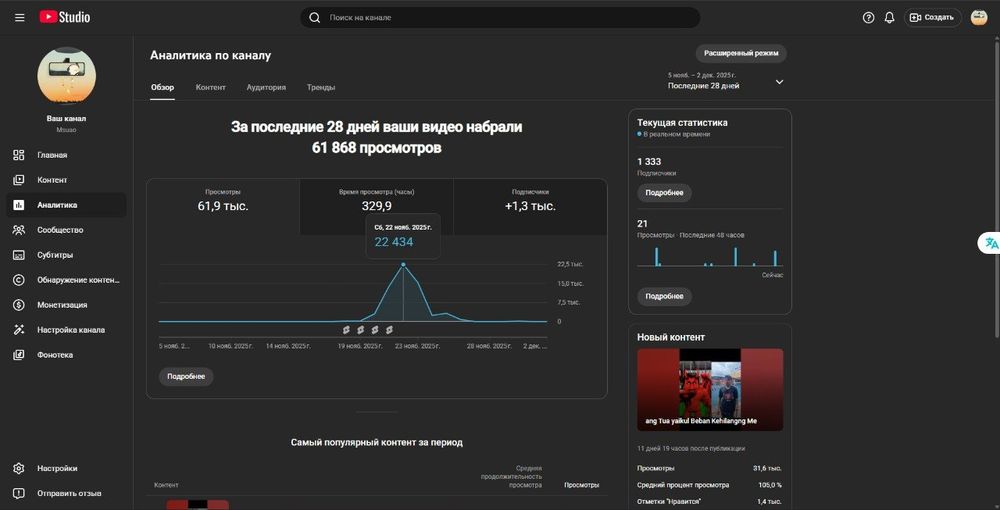Click the YouTube Studio logo
This screenshot has height=510, width=1000.
(64, 18)
